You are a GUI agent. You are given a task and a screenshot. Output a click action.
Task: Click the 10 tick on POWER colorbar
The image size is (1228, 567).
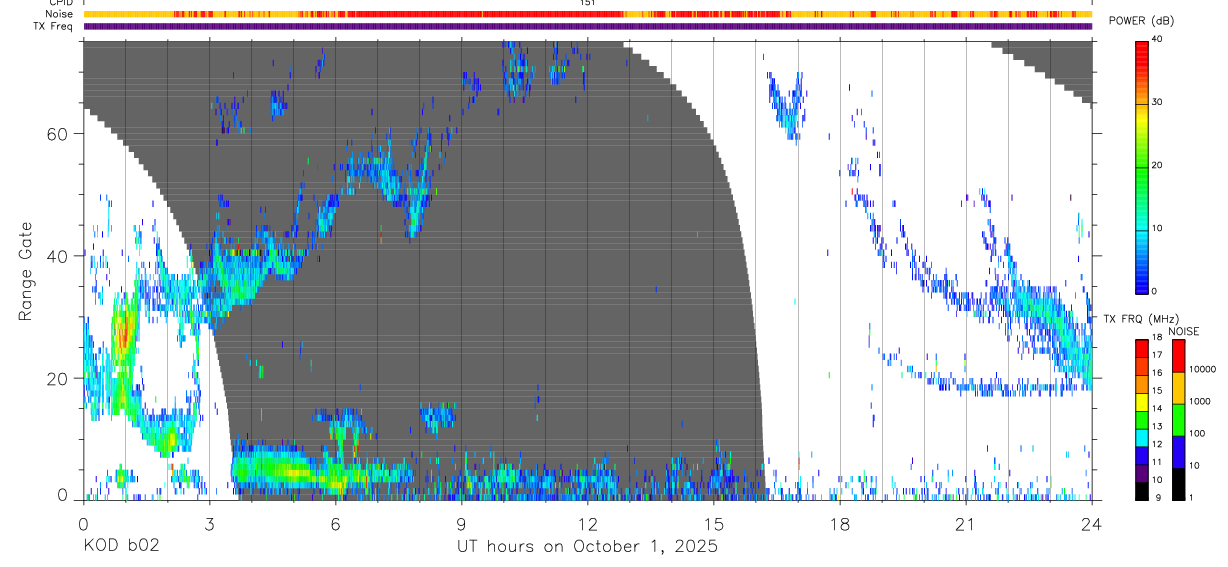[x=1157, y=228]
